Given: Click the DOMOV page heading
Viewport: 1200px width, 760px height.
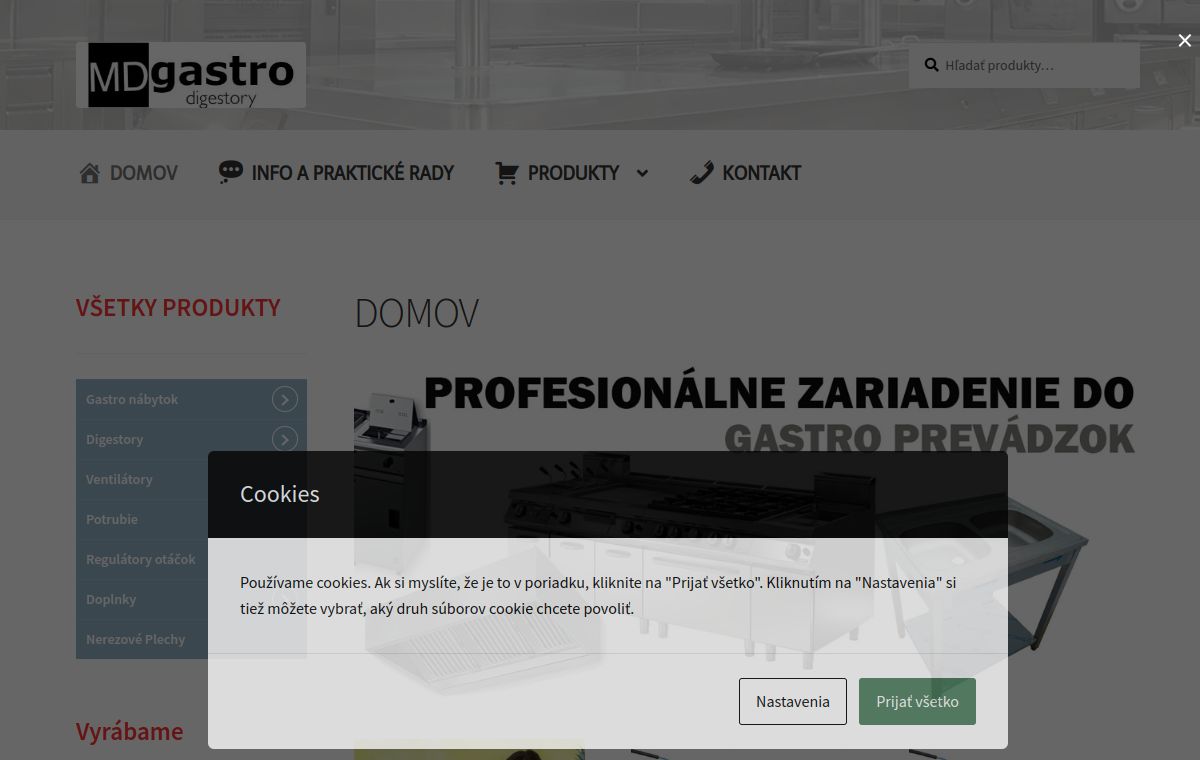Looking at the screenshot, I should tap(417, 313).
